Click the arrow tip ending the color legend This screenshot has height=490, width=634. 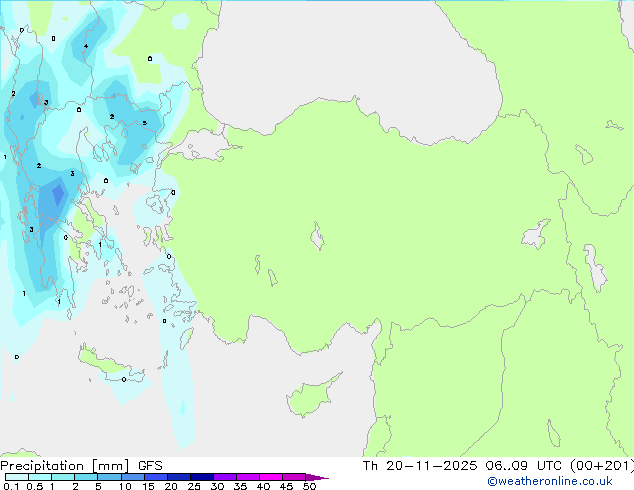tap(323, 478)
